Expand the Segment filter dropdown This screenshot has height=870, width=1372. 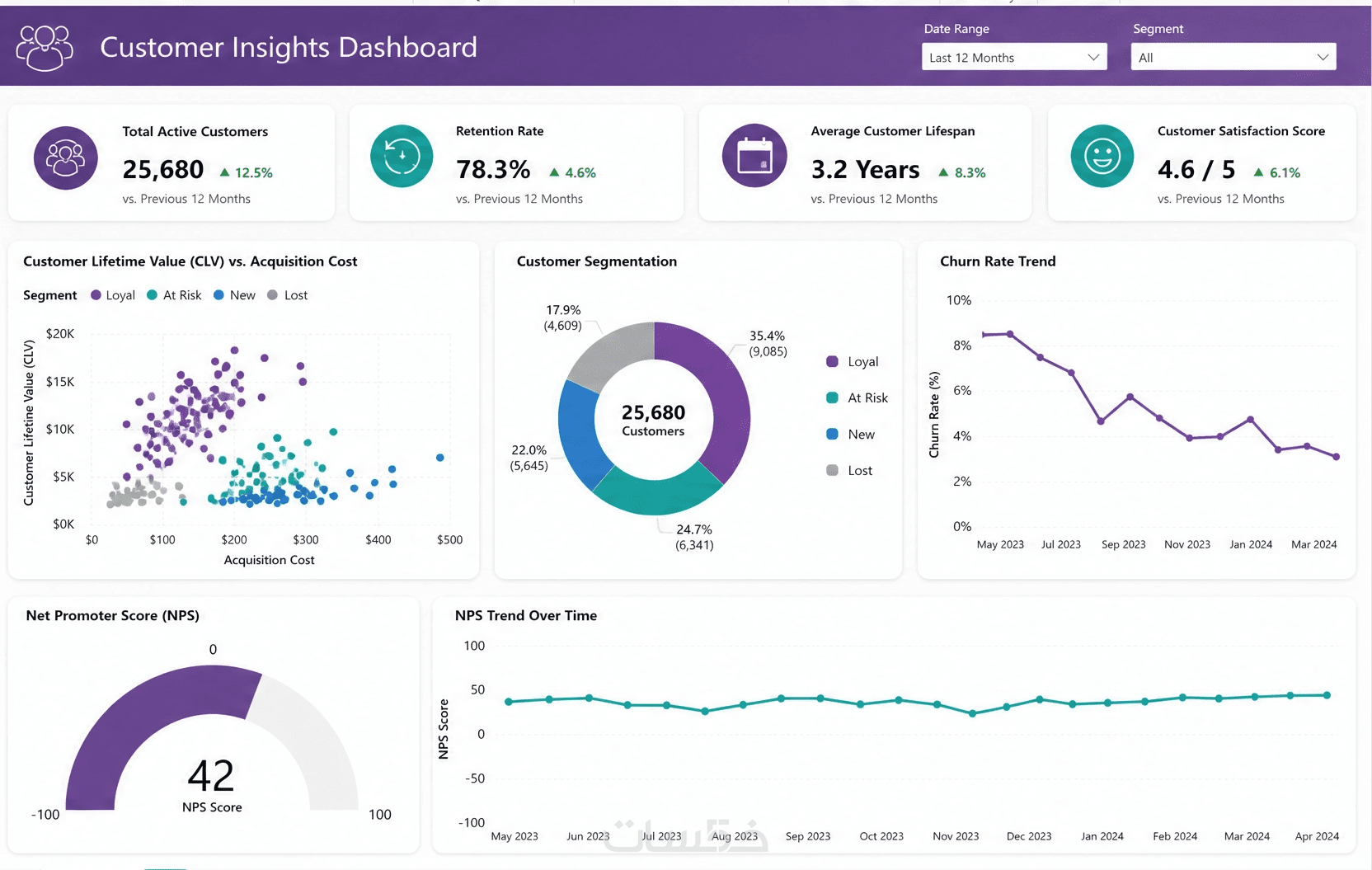pyautogui.click(x=1233, y=57)
